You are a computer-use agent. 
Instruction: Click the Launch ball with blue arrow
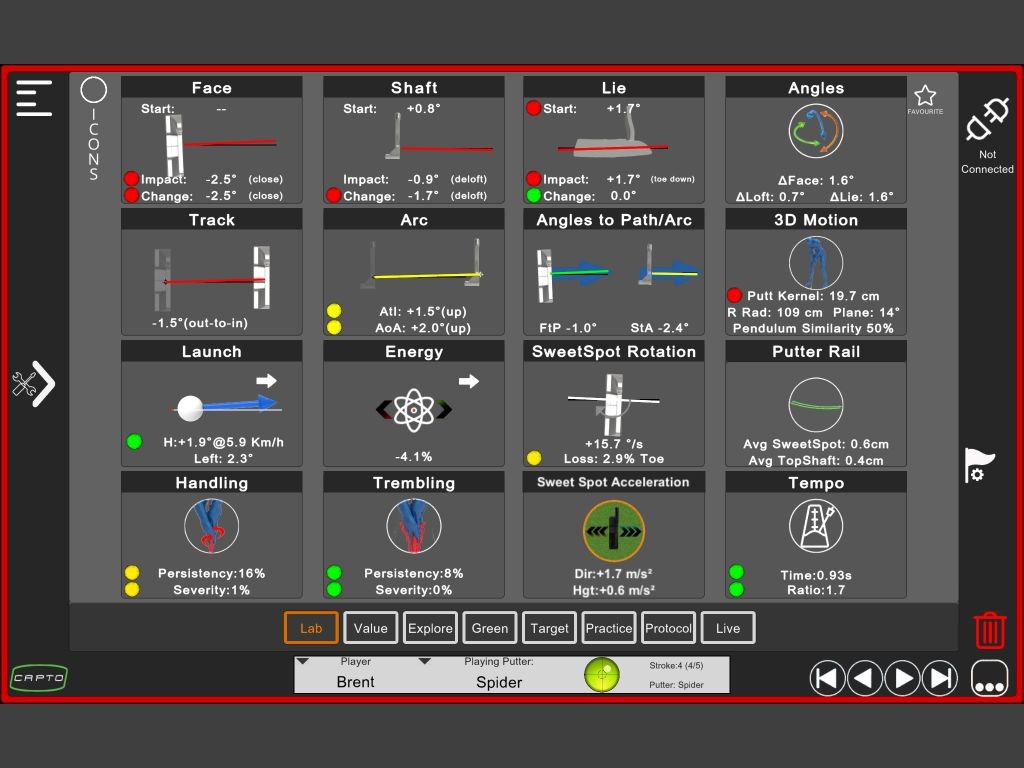226,408
